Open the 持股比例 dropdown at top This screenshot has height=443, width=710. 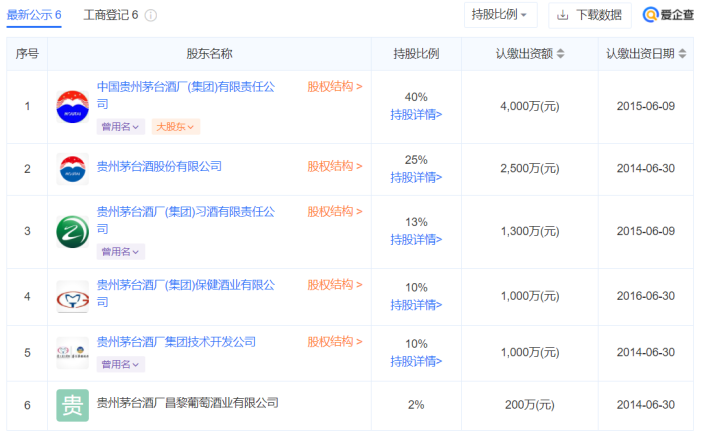pos(501,15)
